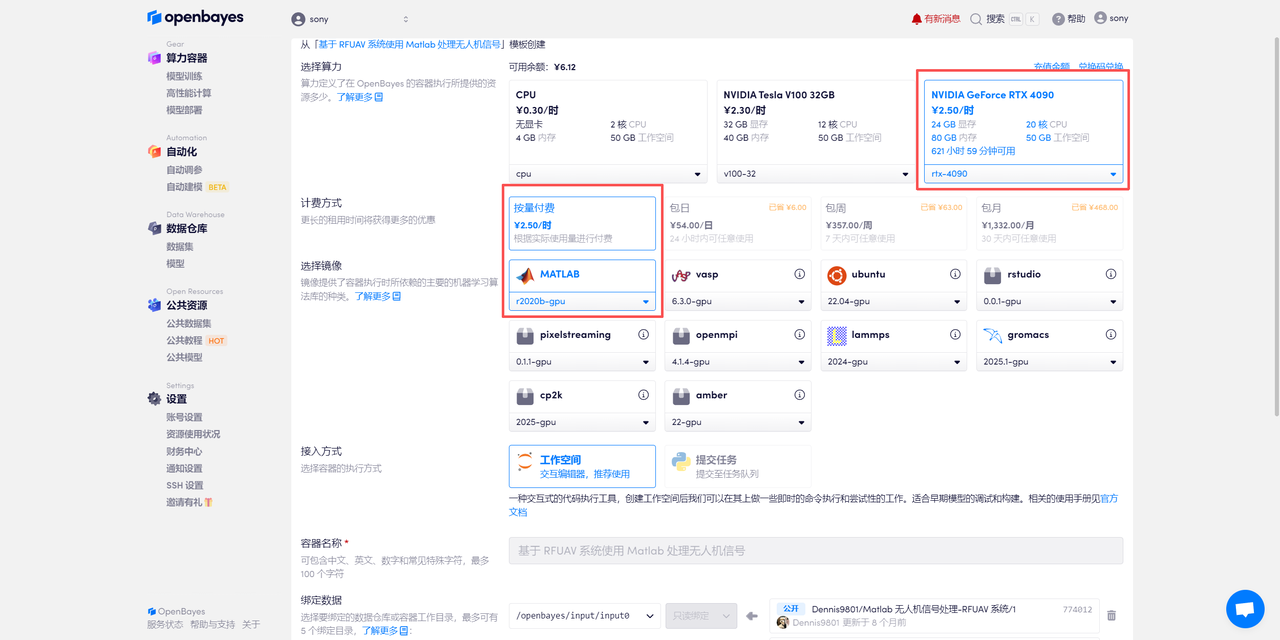The height and width of the screenshot is (640, 1280).
Task: Go to 高性能计算 in sidebar
Action: (189, 93)
